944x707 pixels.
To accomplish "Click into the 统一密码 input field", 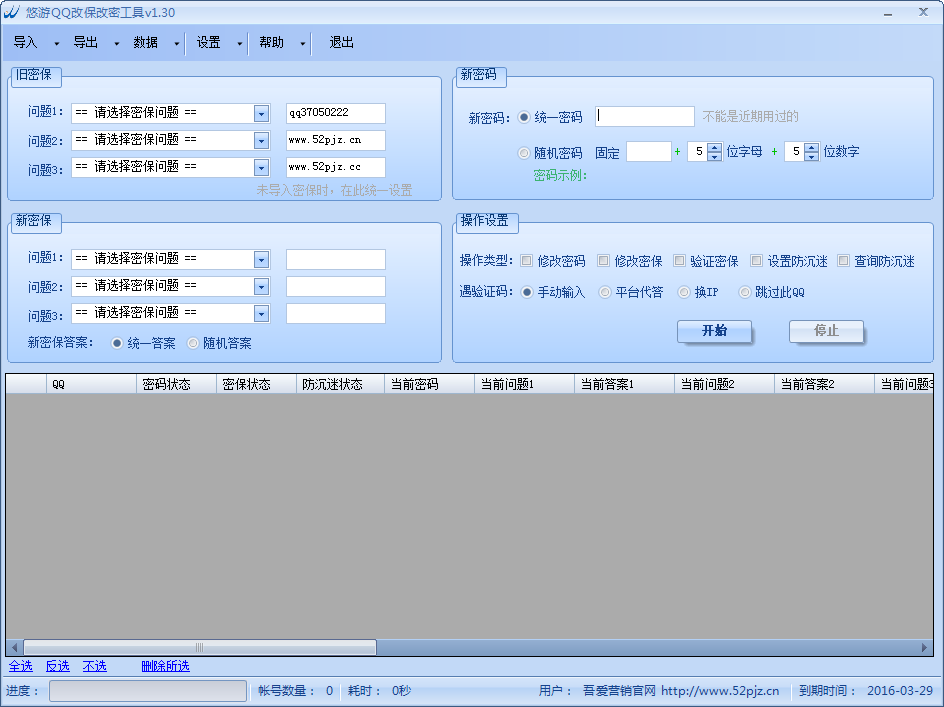I will (645, 117).
